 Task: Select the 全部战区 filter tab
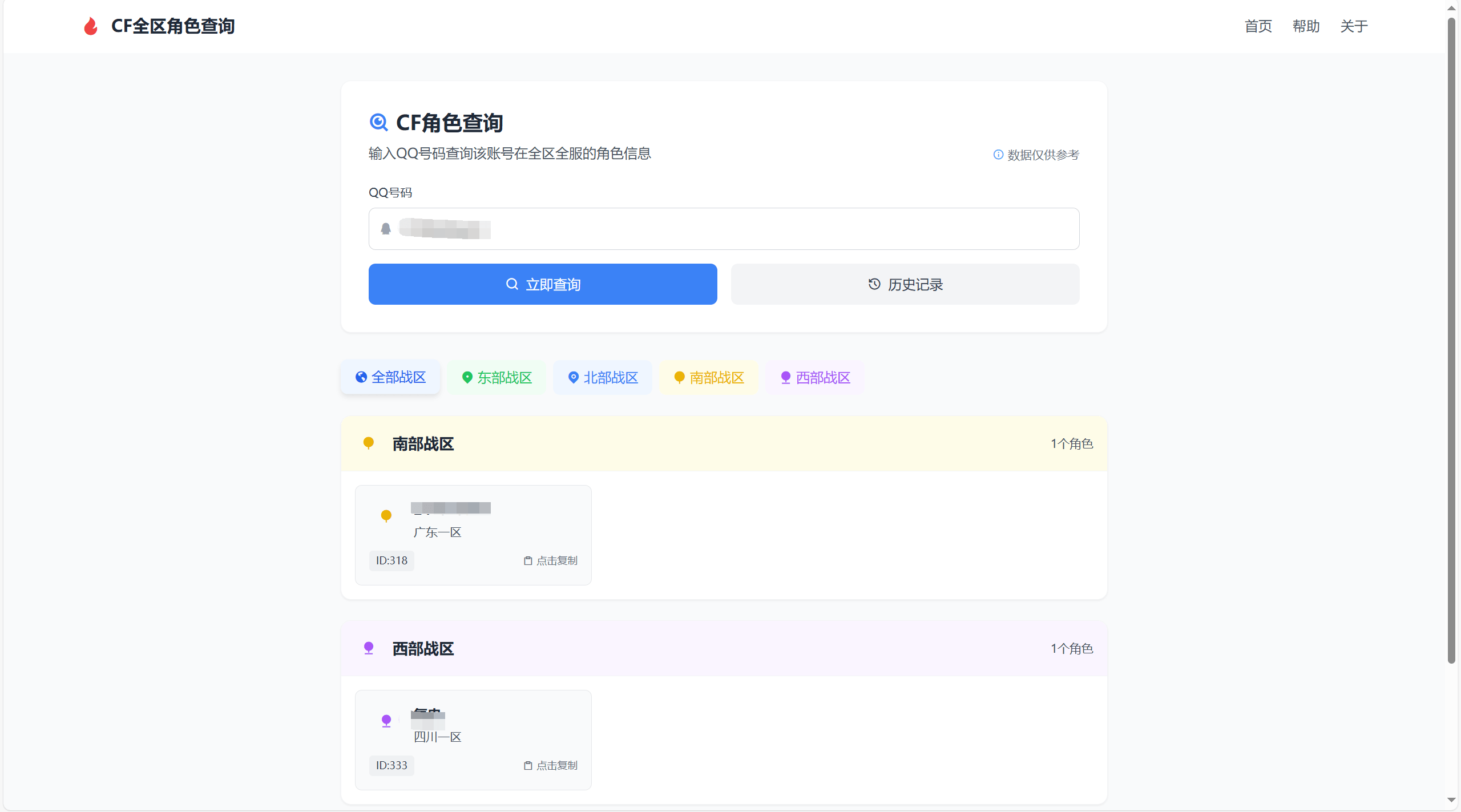point(390,377)
